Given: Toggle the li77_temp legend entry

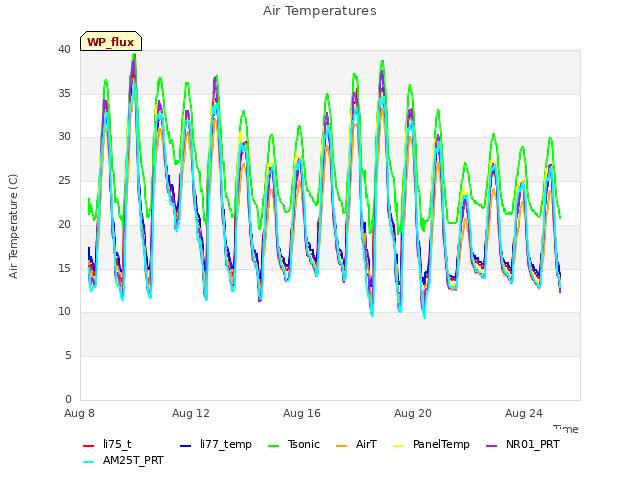Looking at the screenshot, I should (216, 444).
